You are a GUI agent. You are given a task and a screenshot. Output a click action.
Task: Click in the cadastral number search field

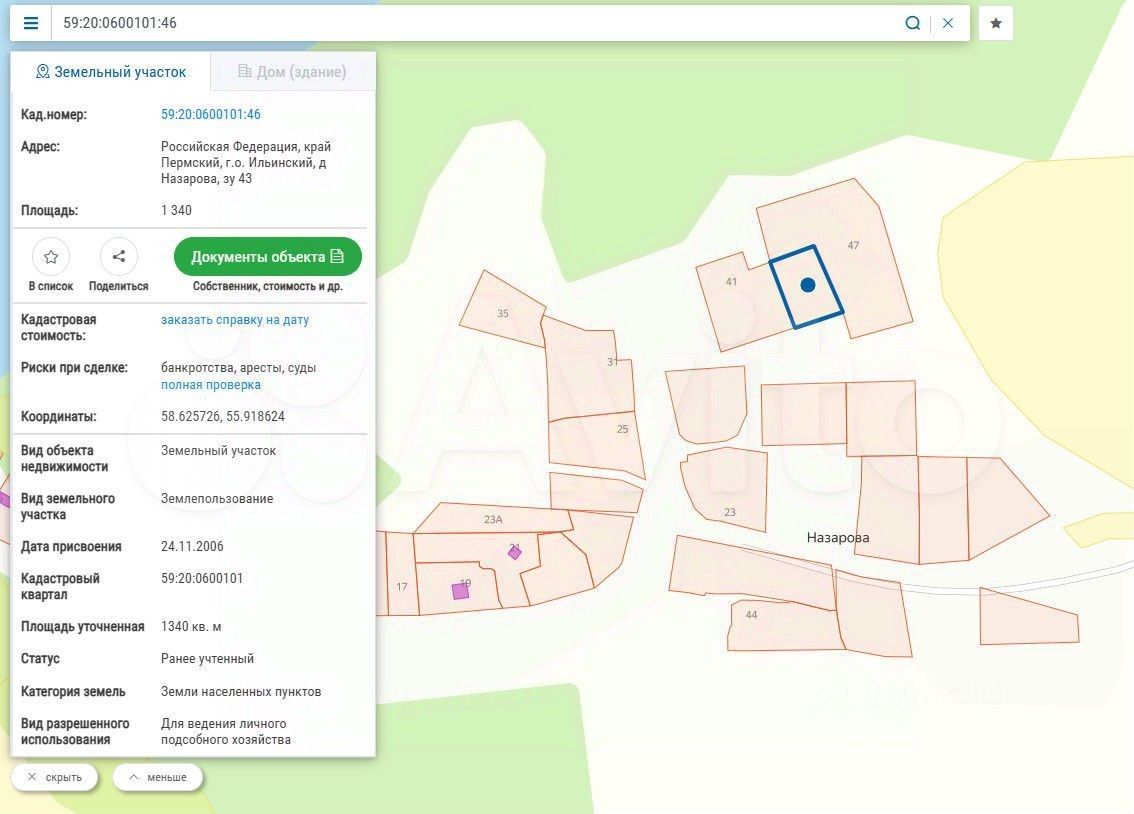click(470, 23)
